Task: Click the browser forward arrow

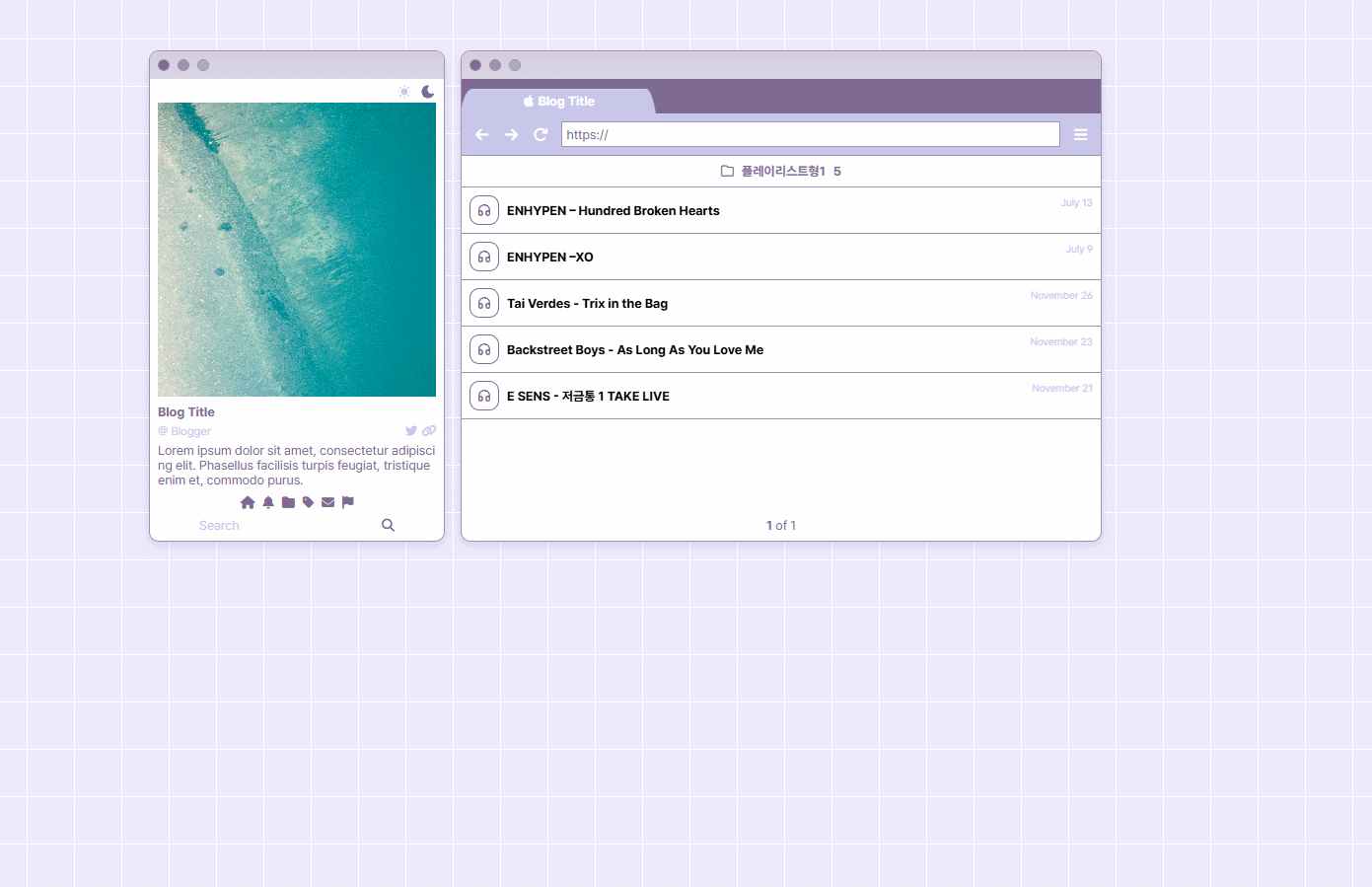Action: (x=511, y=134)
